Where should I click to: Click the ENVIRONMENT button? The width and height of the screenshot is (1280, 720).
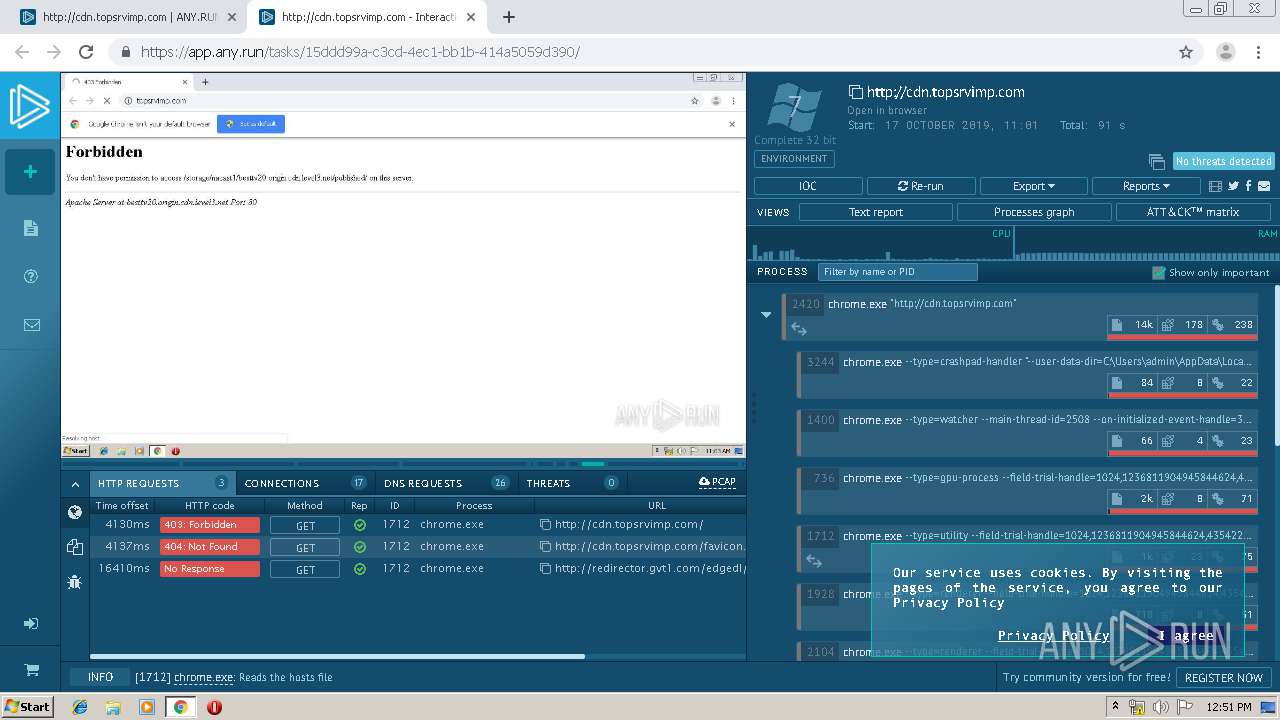coord(794,159)
